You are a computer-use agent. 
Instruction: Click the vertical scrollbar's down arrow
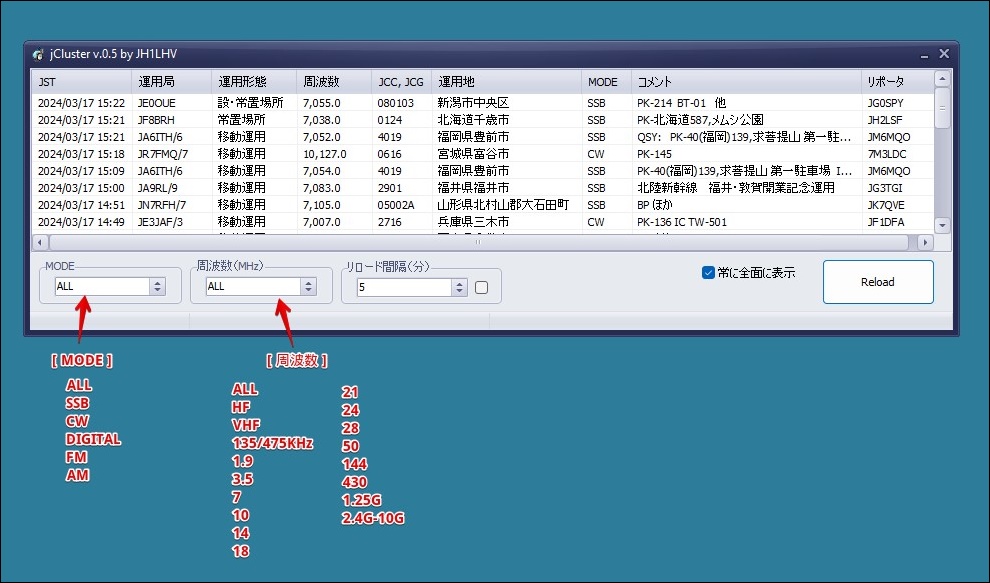(x=940, y=225)
